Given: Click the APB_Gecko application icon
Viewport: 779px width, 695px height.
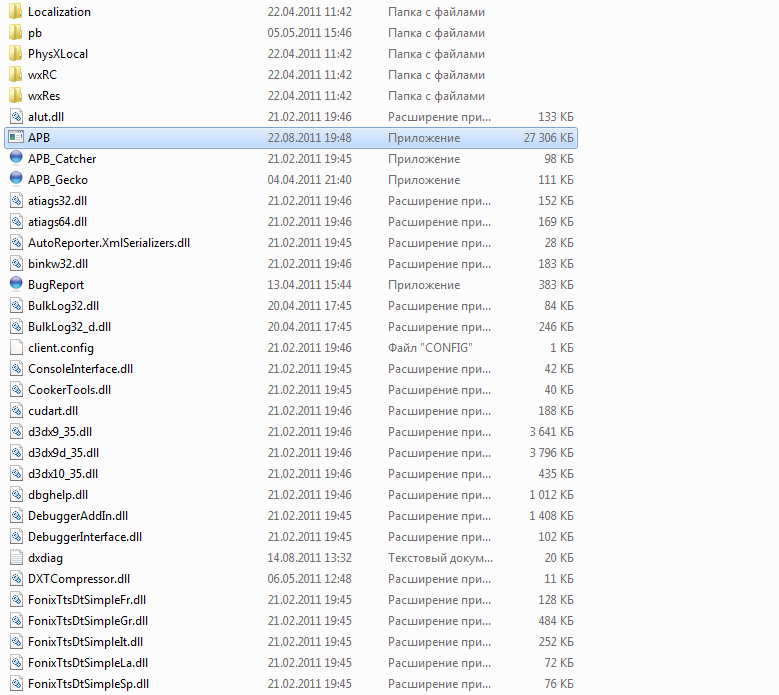Looking at the screenshot, I should pyautogui.click(x=15, y=180).
